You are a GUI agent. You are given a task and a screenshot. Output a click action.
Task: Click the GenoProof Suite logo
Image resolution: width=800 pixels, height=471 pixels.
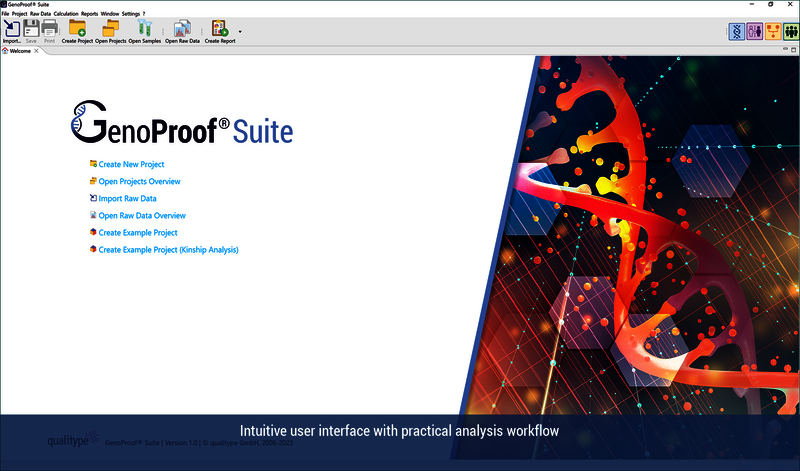182,122
